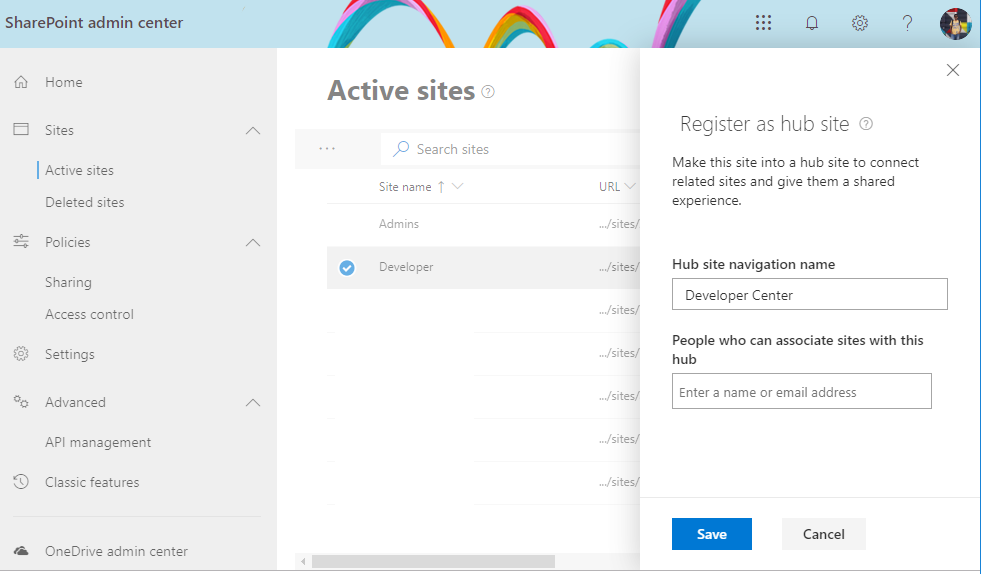Open the help question mark in header
This screenshot has width=981, height=574.
[907, 23]
